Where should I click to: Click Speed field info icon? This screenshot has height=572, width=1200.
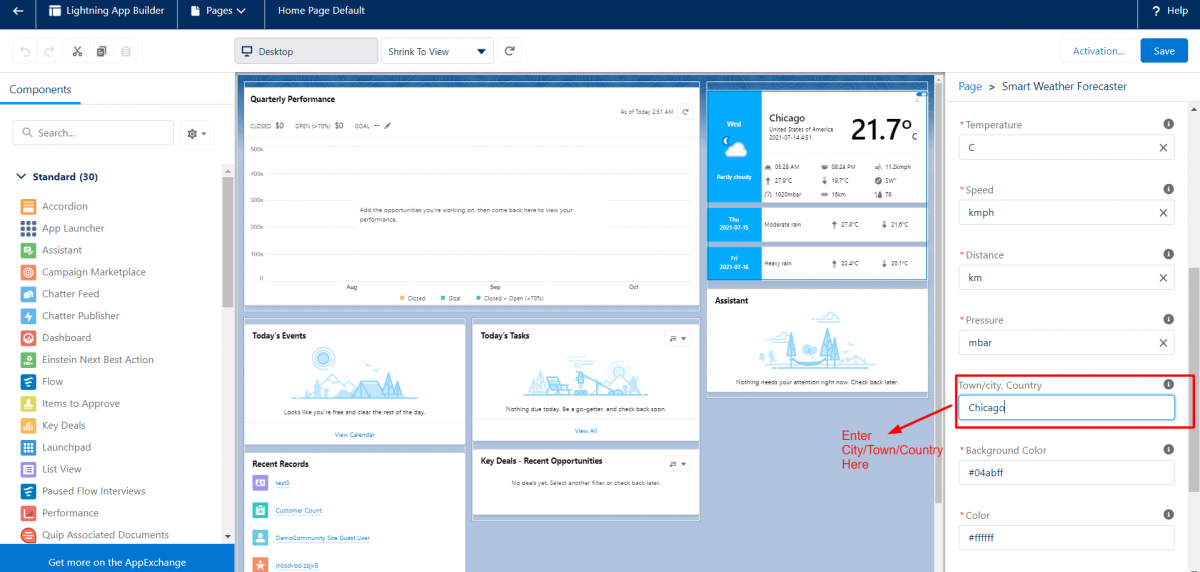[1168, 189]
